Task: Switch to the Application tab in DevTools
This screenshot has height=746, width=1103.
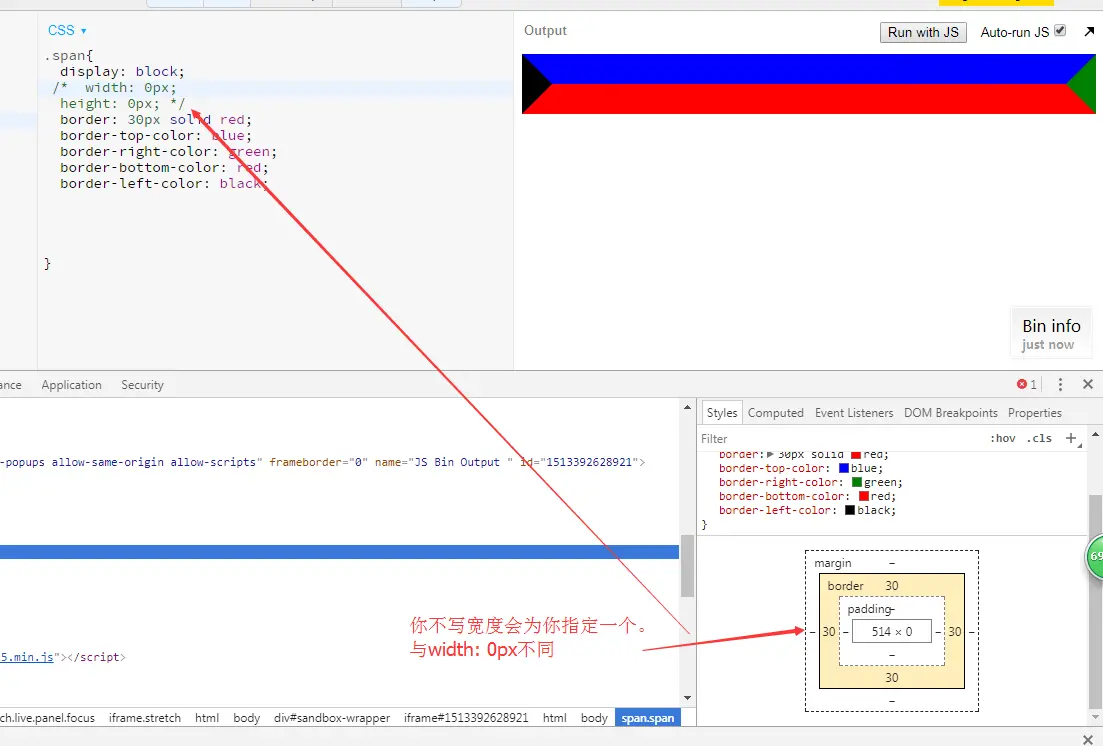Action: point(71,385)
